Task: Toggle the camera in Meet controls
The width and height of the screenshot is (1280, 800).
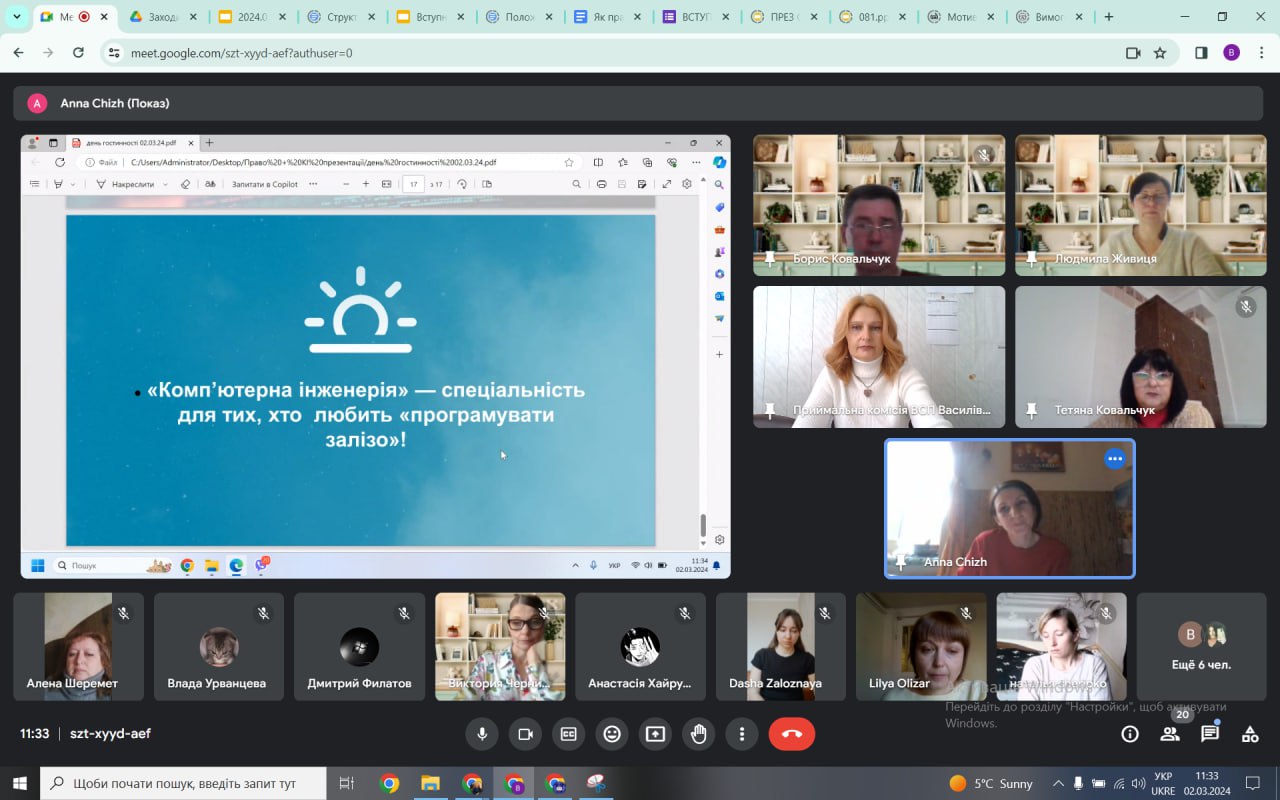Action: 525,734
